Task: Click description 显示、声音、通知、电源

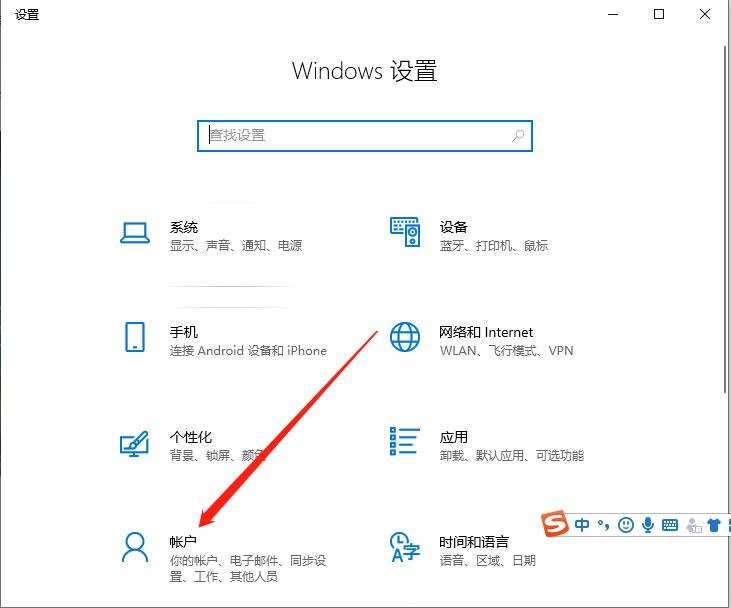Action: (236, 245)
